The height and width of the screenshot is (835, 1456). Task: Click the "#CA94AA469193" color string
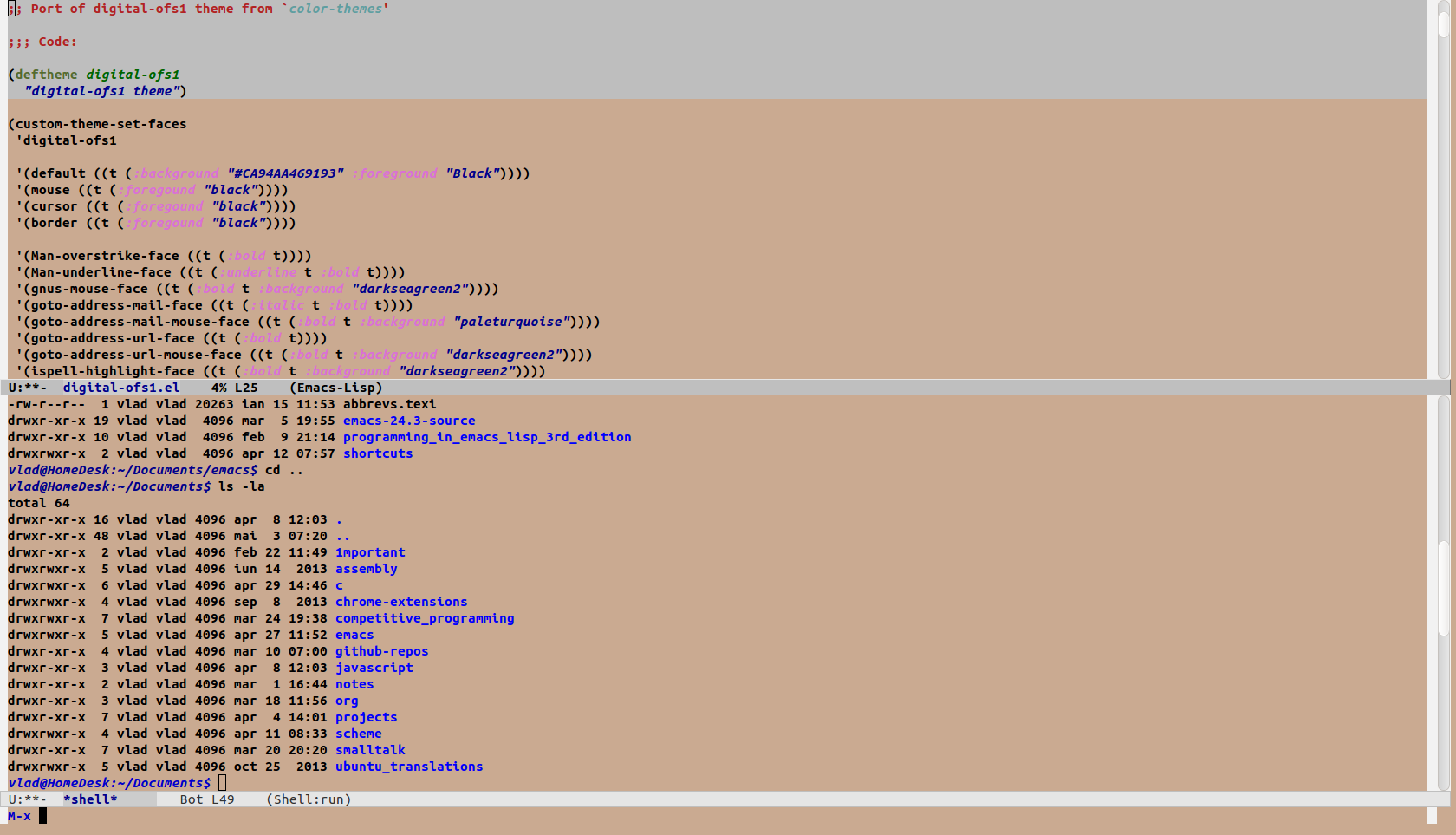[x=285, y=173]
